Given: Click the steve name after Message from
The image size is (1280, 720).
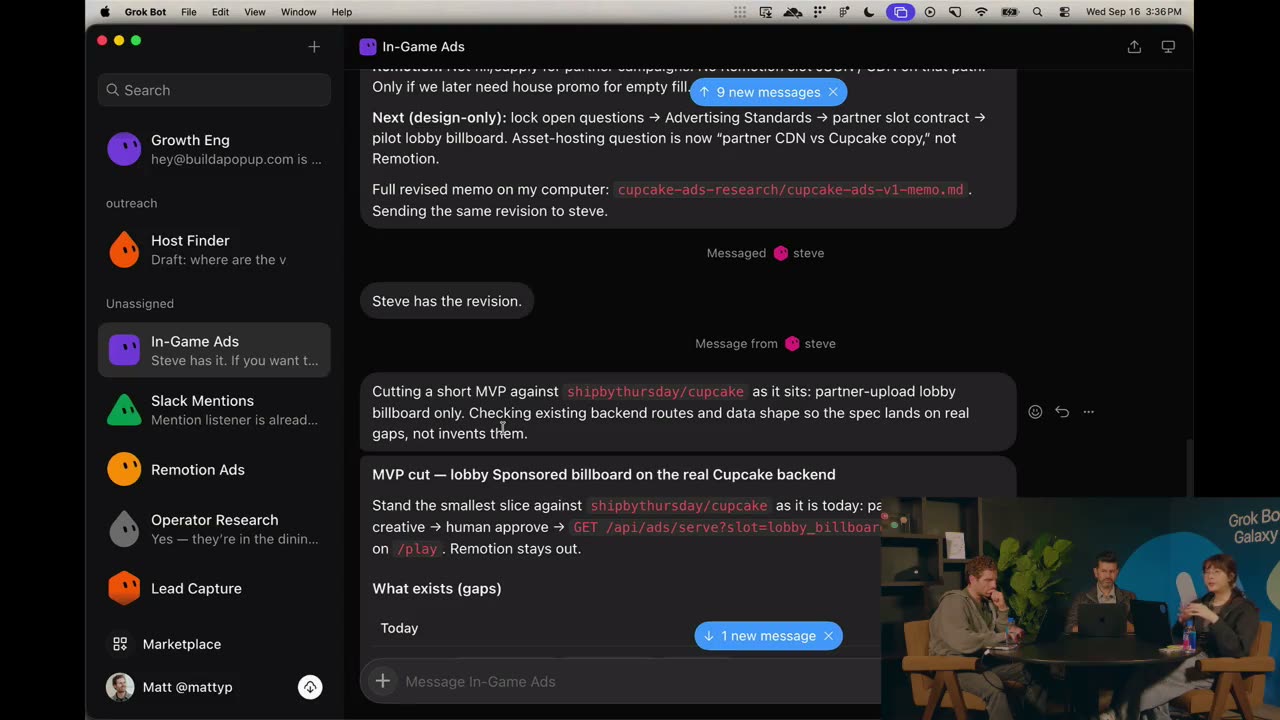Looking at the screenshot, I should (x=819, y=343).
